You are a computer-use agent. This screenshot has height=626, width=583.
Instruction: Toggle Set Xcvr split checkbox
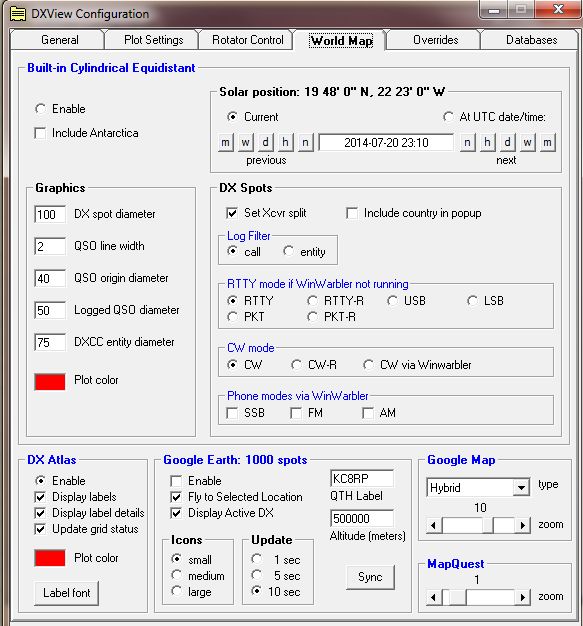pos(232,213)
